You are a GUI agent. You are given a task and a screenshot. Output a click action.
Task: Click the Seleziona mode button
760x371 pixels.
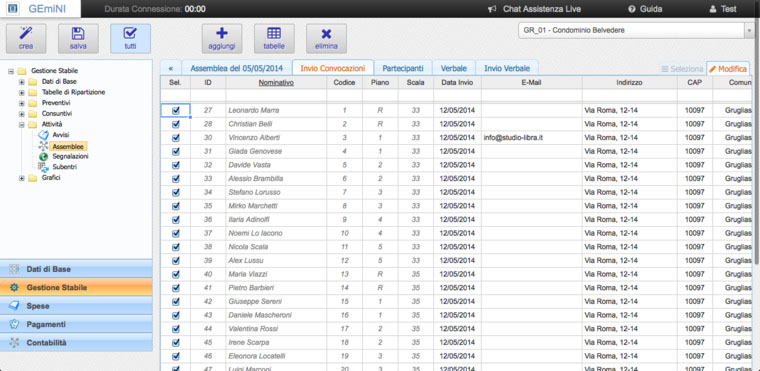682,69
